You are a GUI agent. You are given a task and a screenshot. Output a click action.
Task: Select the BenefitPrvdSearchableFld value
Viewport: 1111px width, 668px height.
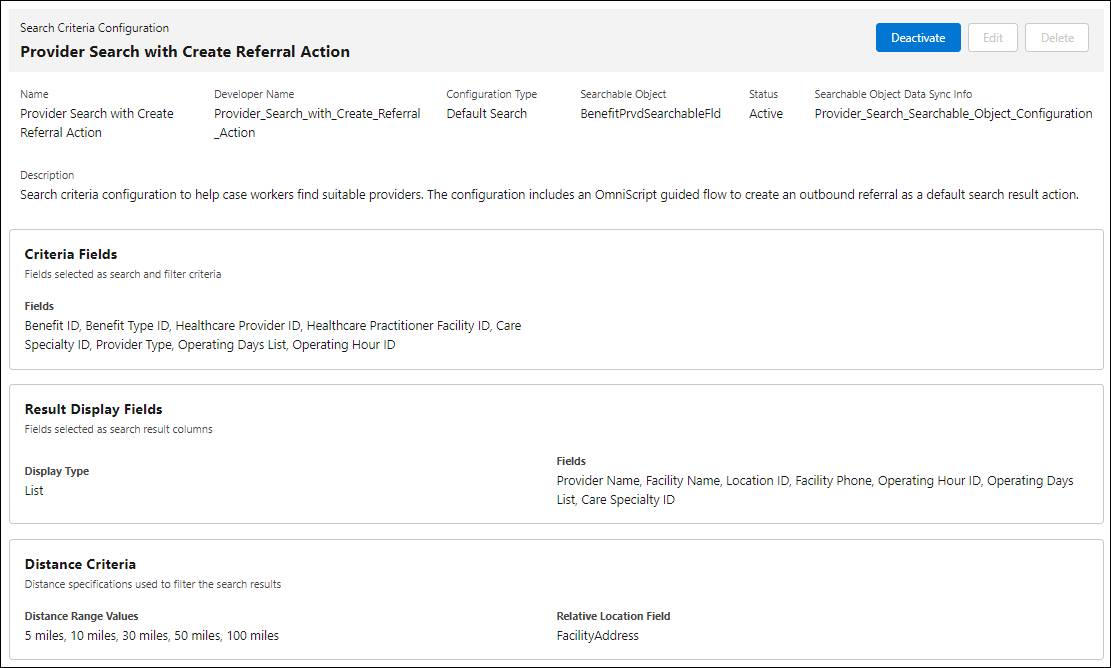[650, 114]
